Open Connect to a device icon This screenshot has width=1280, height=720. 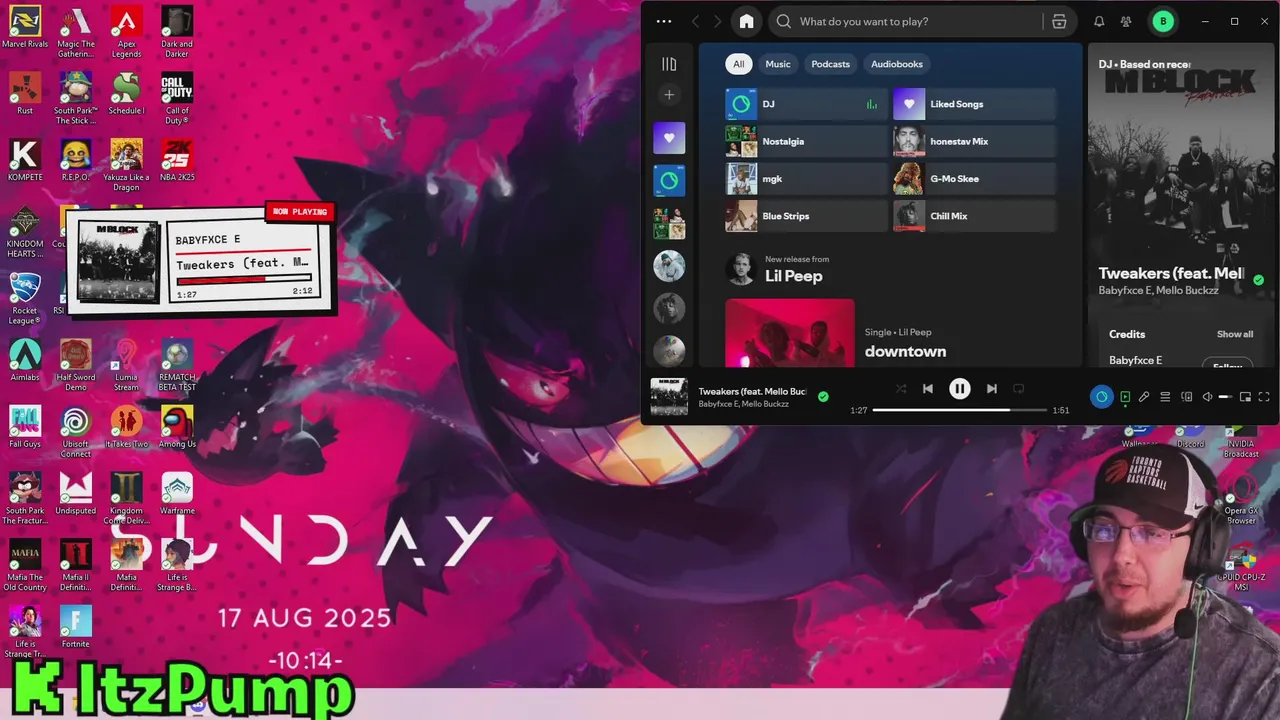coord(1186,397)
